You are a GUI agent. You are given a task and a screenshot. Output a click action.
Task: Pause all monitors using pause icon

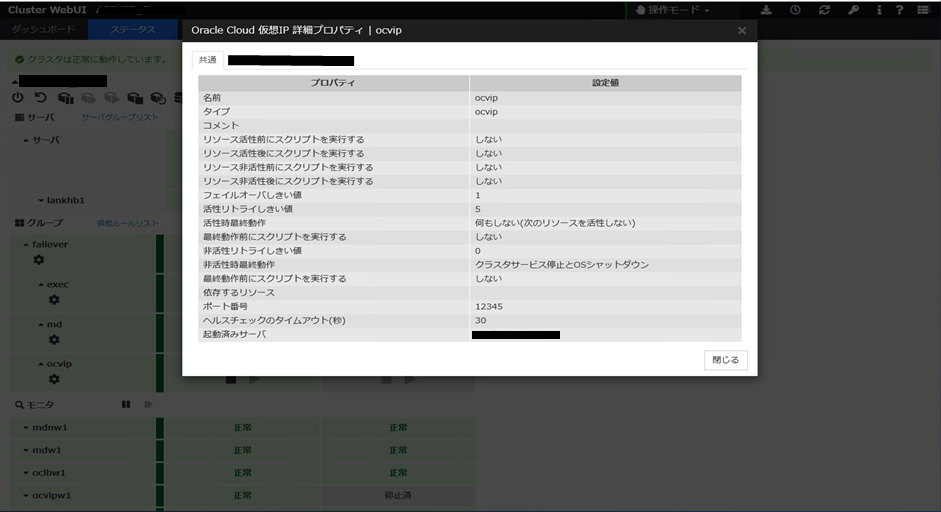[x=126, y=404]
